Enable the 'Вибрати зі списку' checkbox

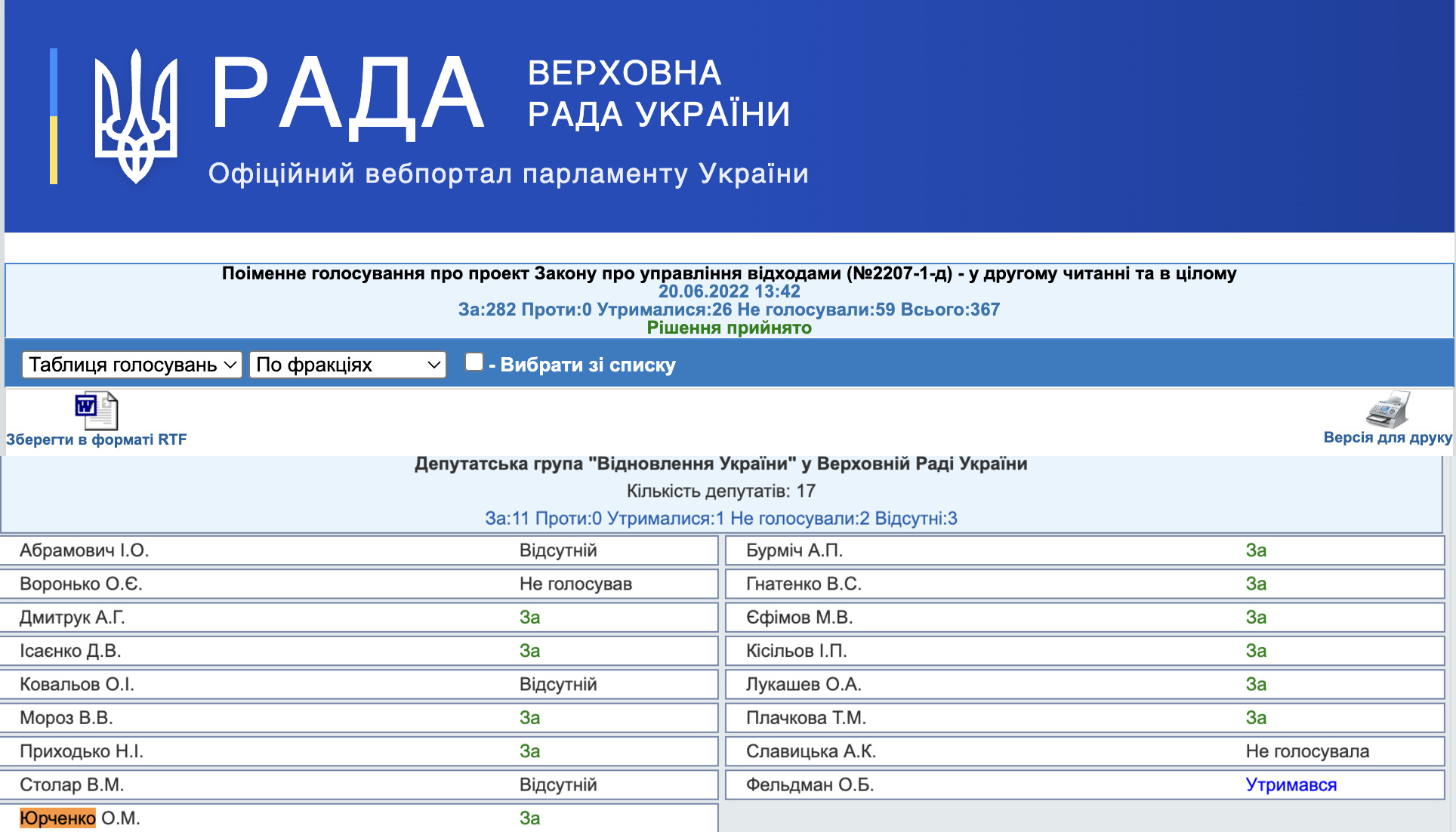click(474, 362)
